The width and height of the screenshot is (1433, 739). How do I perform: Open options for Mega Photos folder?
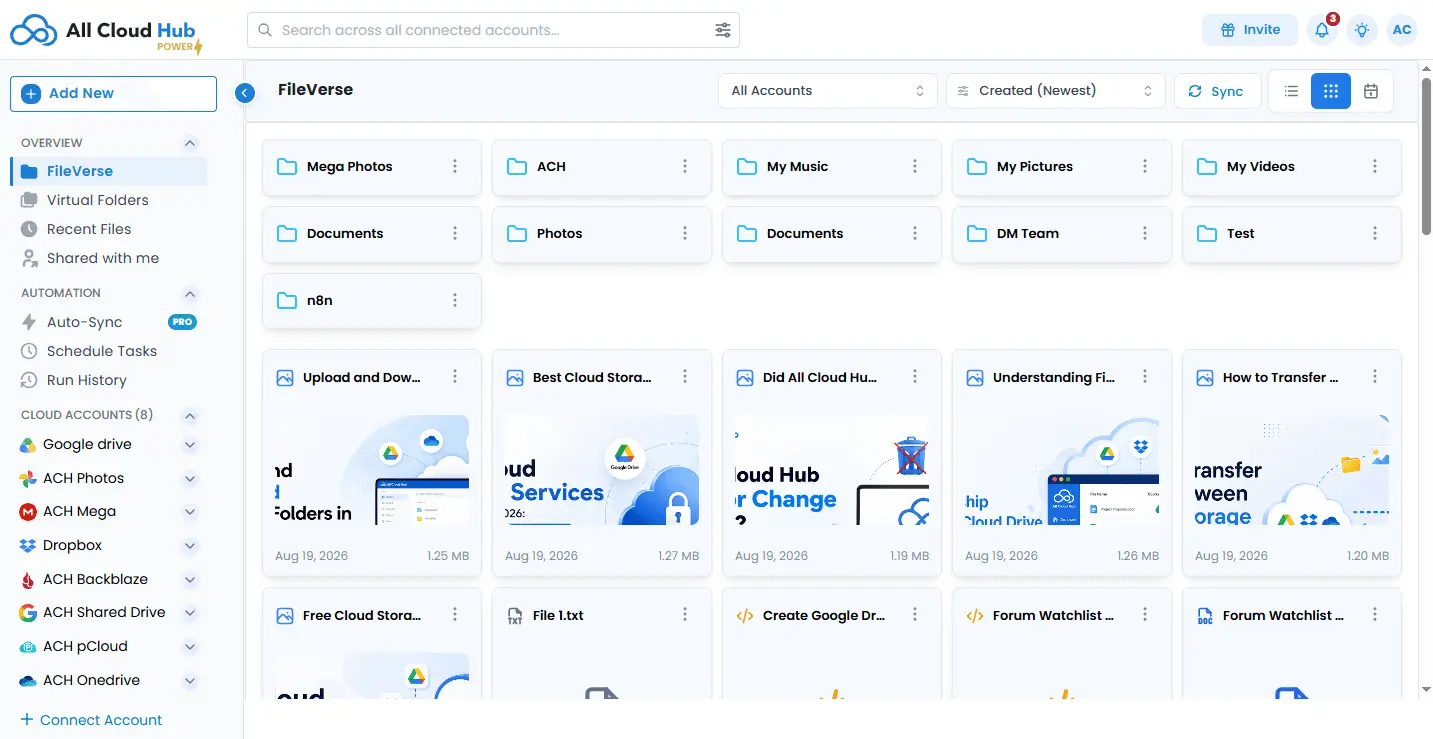point(455,167)
